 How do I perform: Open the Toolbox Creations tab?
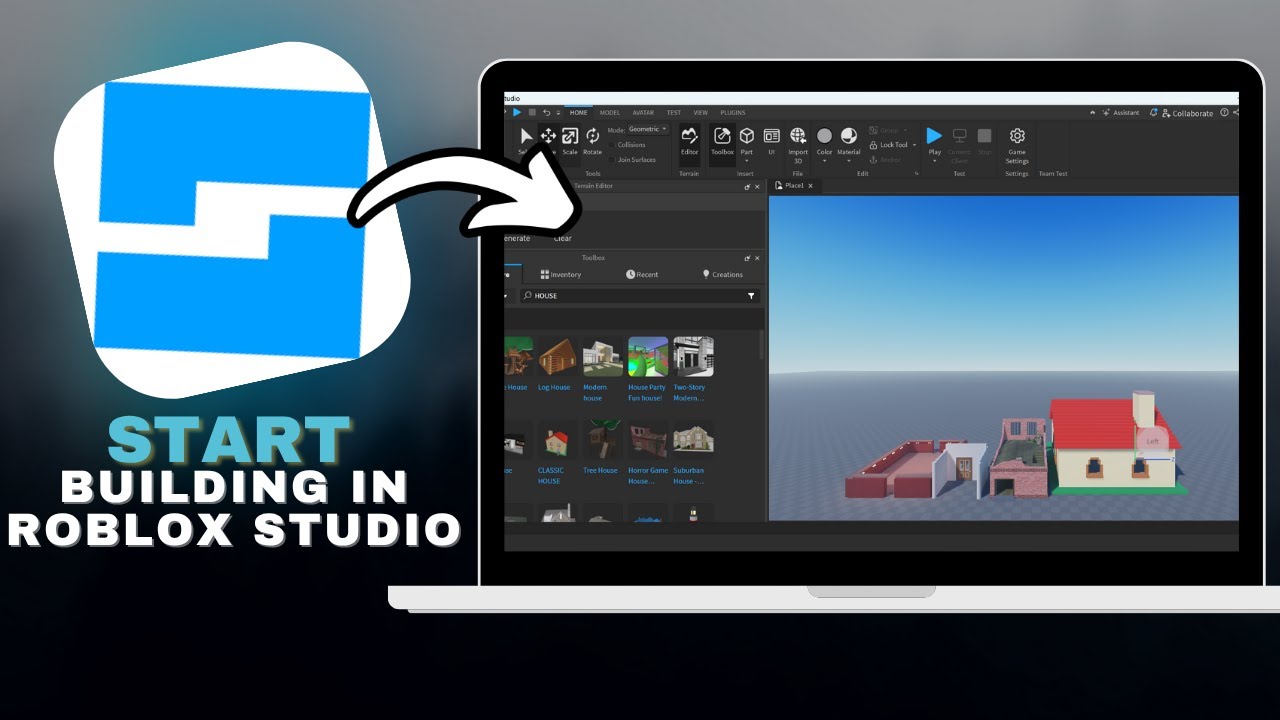722,274
